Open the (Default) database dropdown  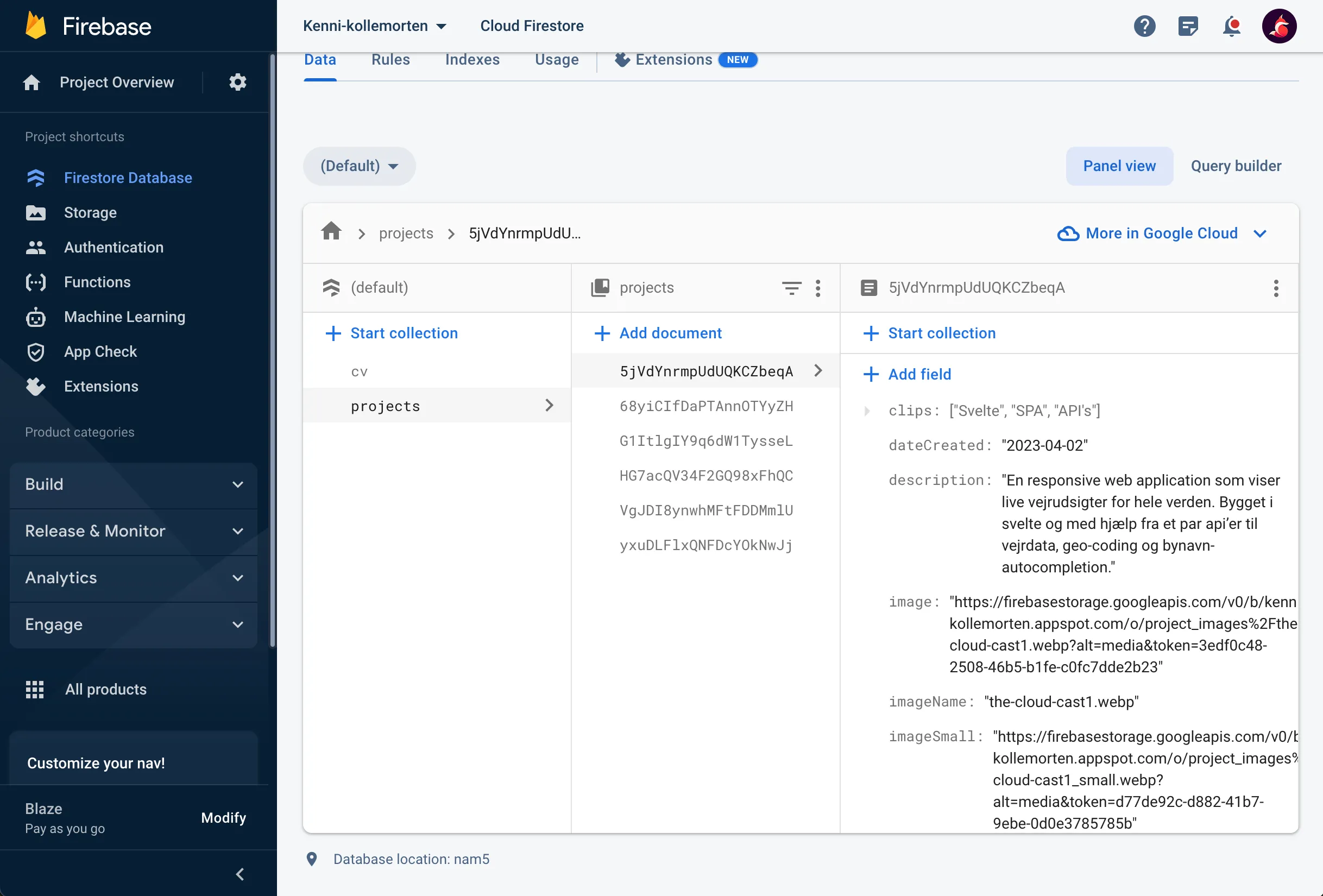[x=359, y=166]
